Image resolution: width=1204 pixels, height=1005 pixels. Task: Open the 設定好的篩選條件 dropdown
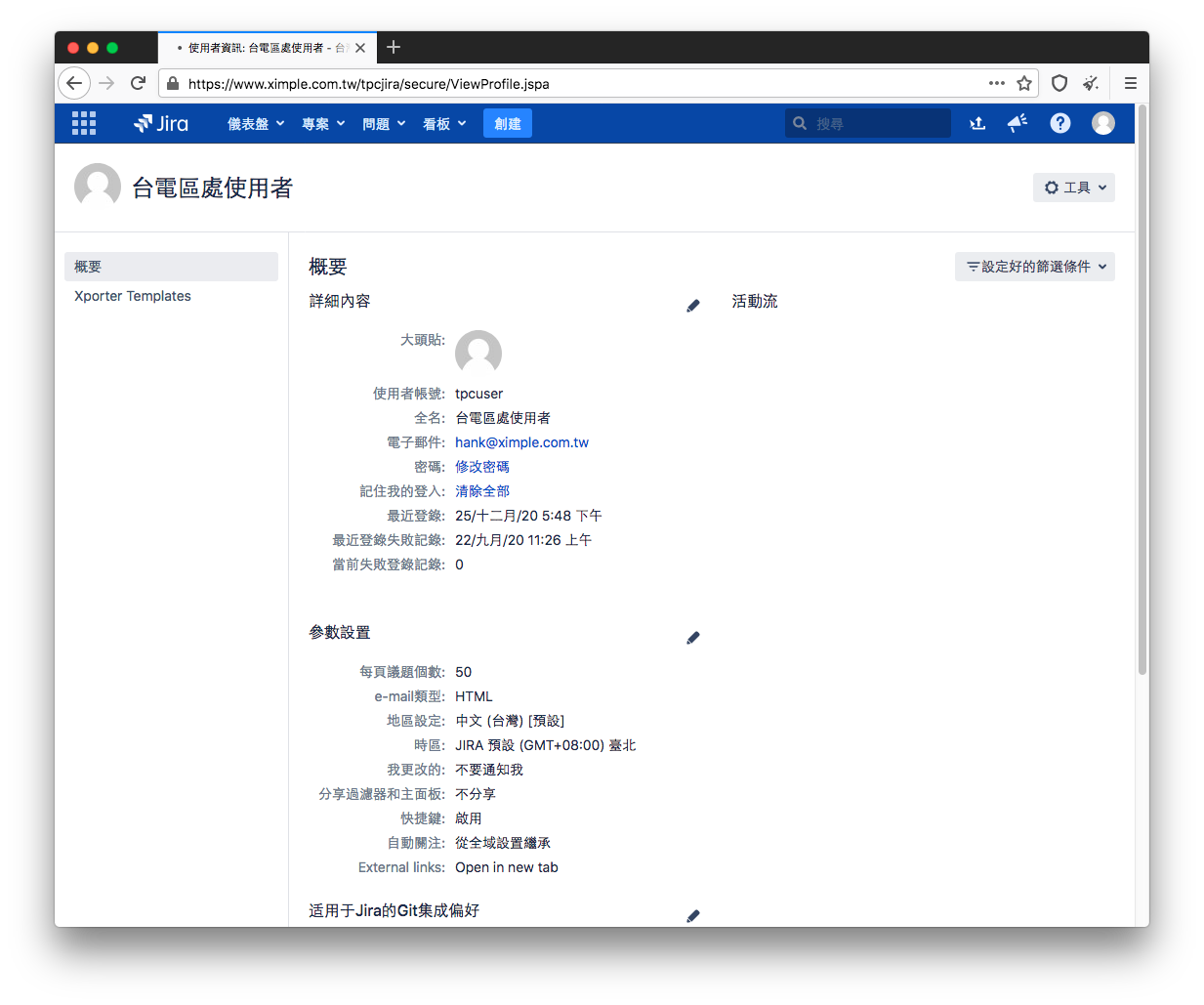pyautogui.click(x=1035, y=267)
